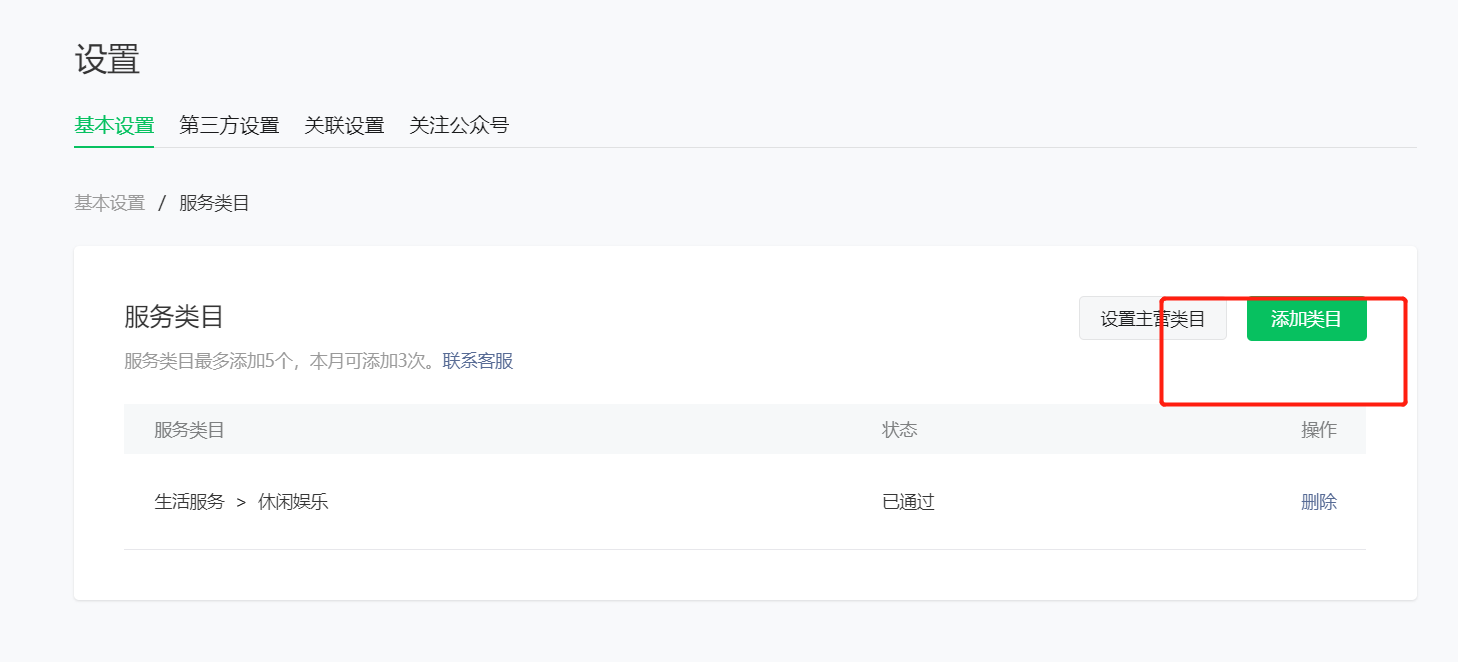
Task: Click the 操作 column header
Action: pos(1318,430)
